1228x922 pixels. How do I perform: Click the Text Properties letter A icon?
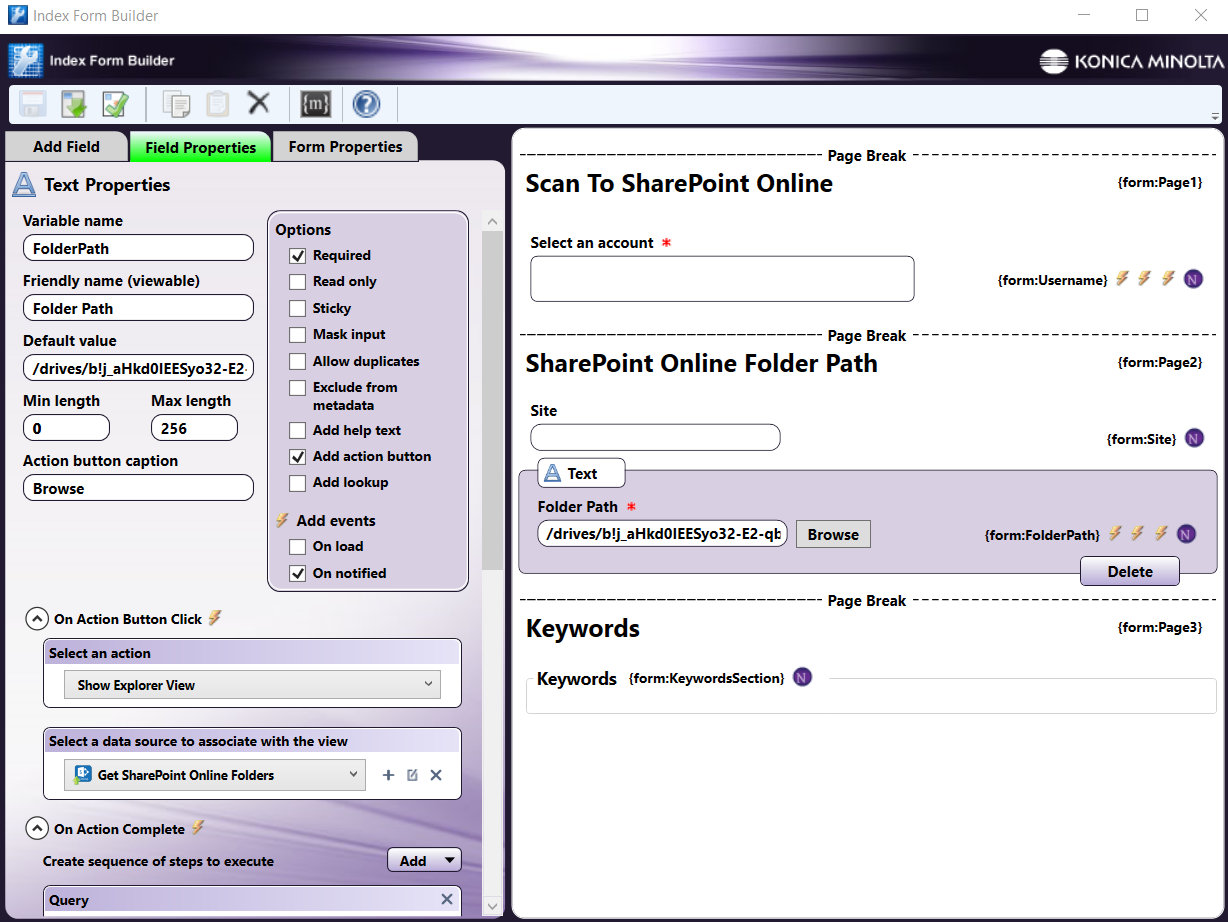coord(25,184)
